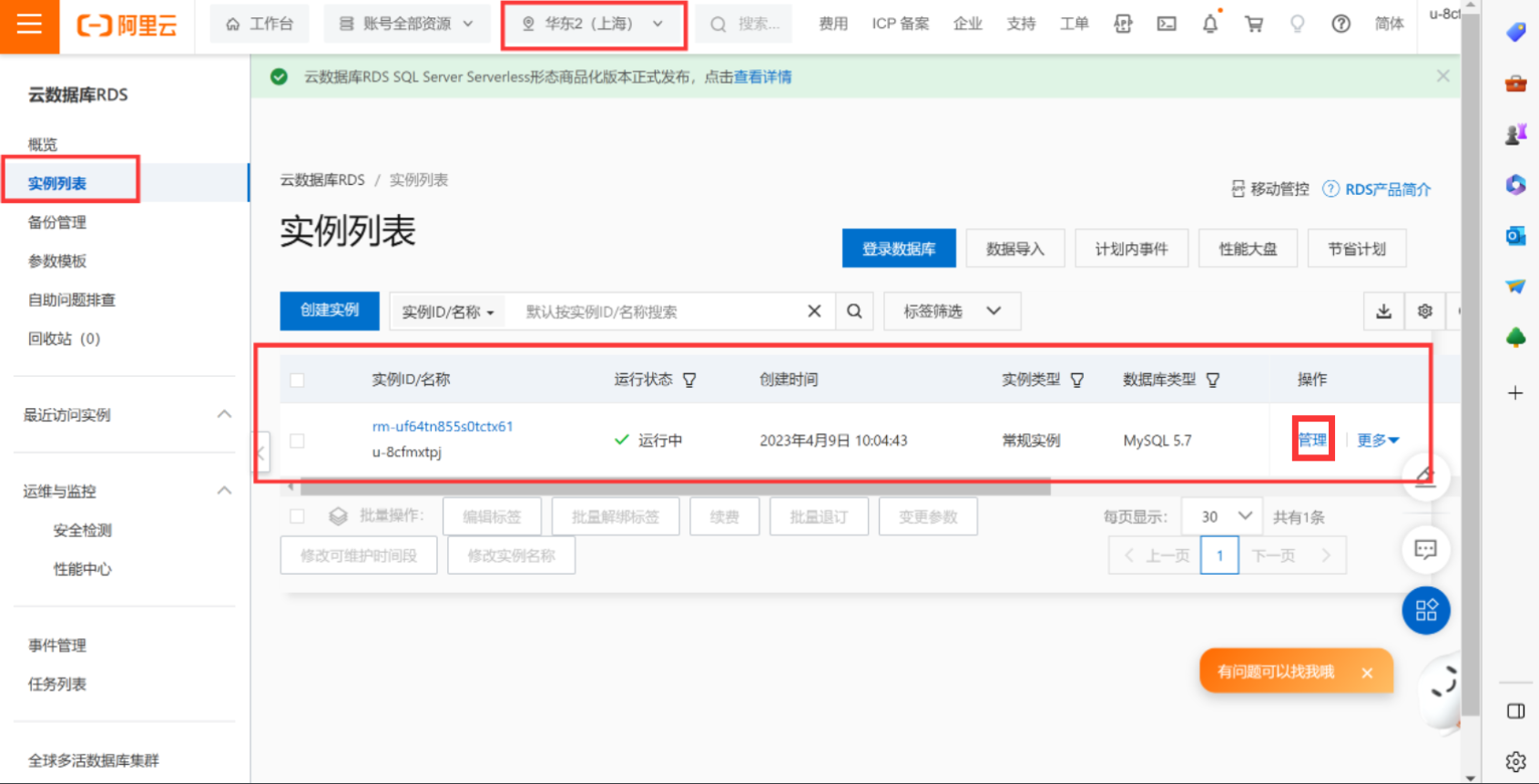Screen dimensions: 1539x784
Task: Open the notifications bell
Action: coord(1210,24)
